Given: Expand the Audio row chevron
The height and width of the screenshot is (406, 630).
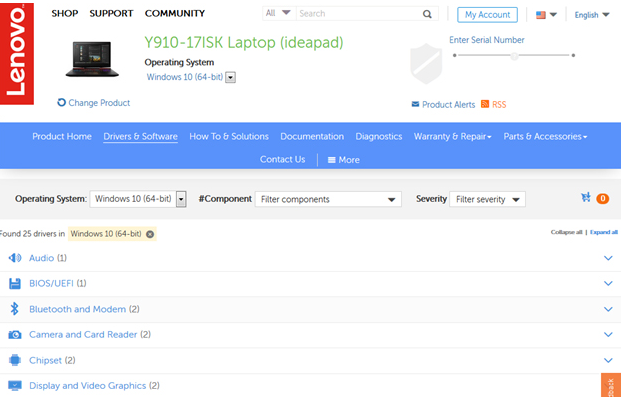Looking at the screenshot, I should [x=608, y=258].
